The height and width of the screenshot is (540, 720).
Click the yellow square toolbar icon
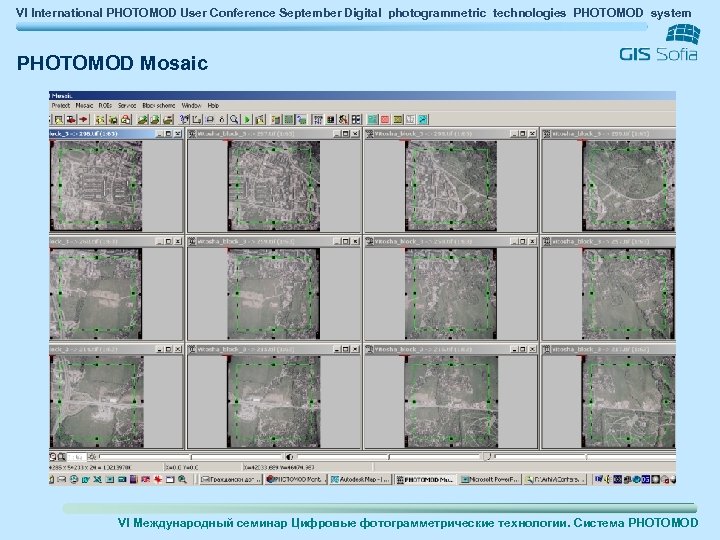tap(398, 119)
